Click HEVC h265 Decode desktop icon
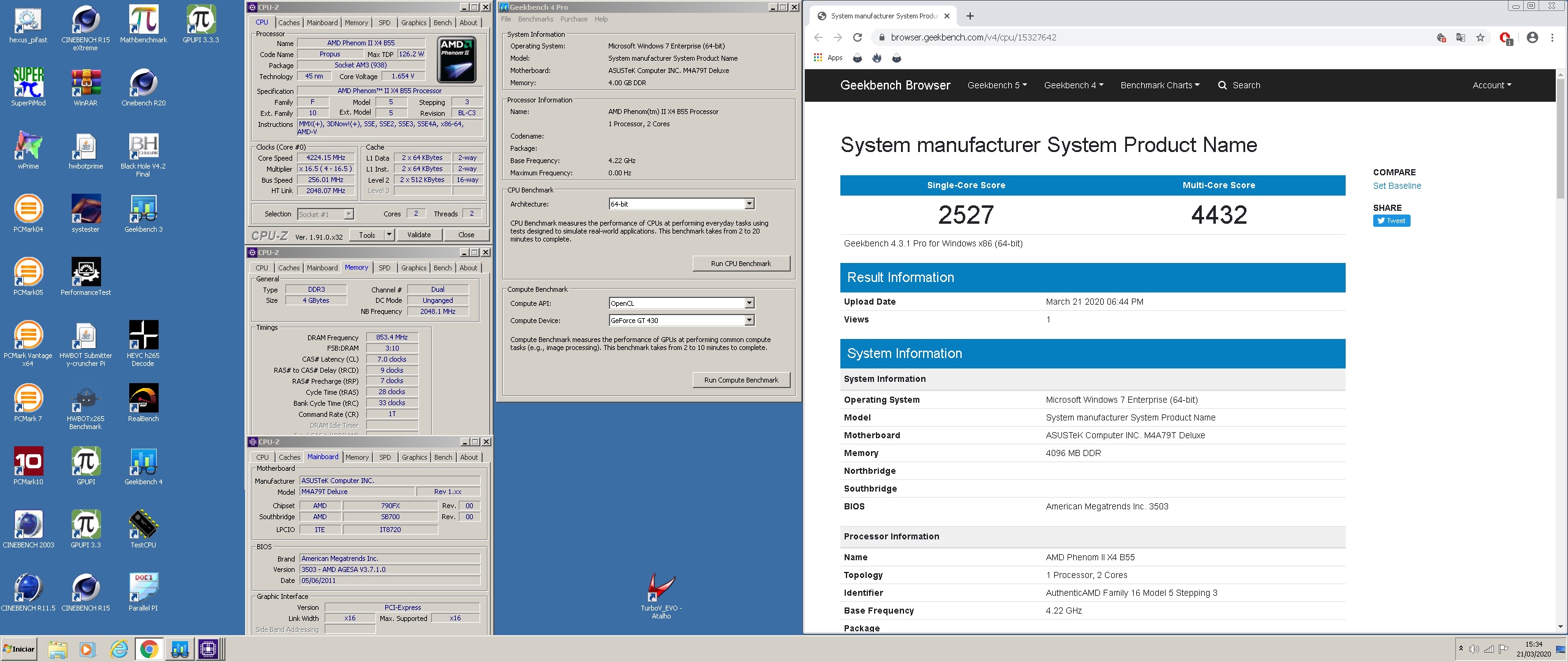Image resolution: width=1568 pixels, height=662 pixels. 143,343
